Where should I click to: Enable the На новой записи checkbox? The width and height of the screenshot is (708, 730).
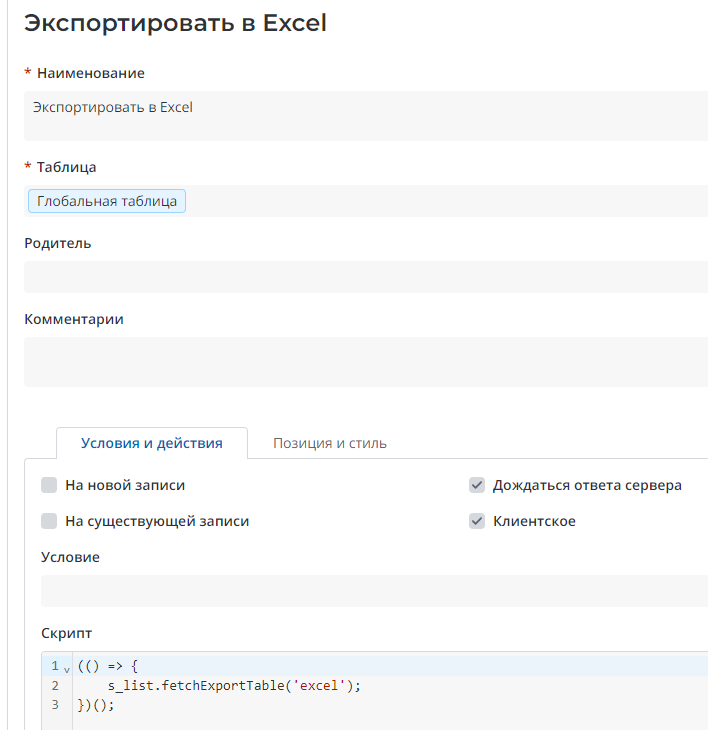pyautogui.click(x=49, y=485)
